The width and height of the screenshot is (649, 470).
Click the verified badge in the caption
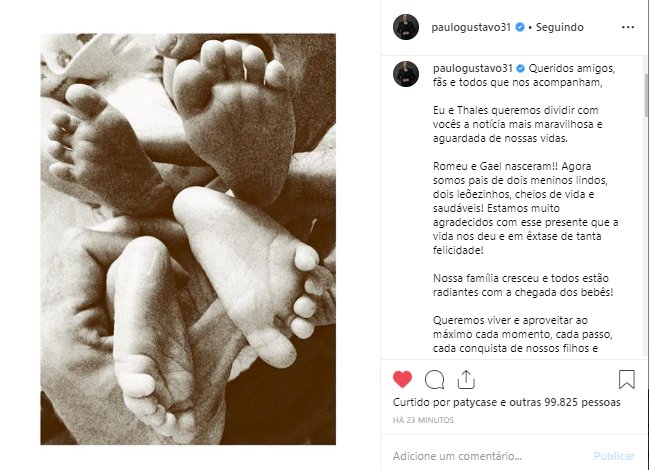coord(521,68)
